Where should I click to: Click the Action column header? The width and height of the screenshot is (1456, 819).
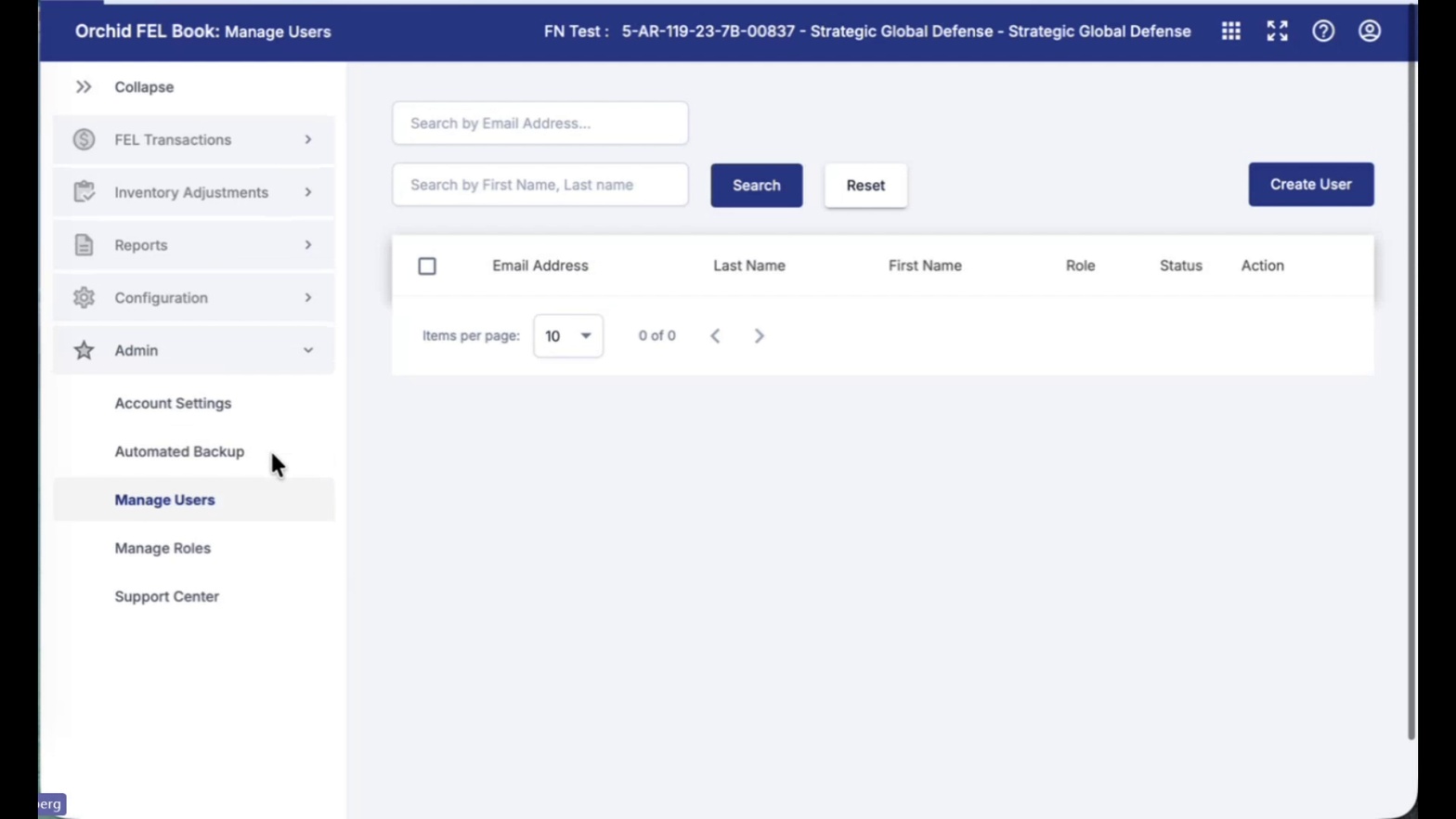click(x=1263, y=266)
